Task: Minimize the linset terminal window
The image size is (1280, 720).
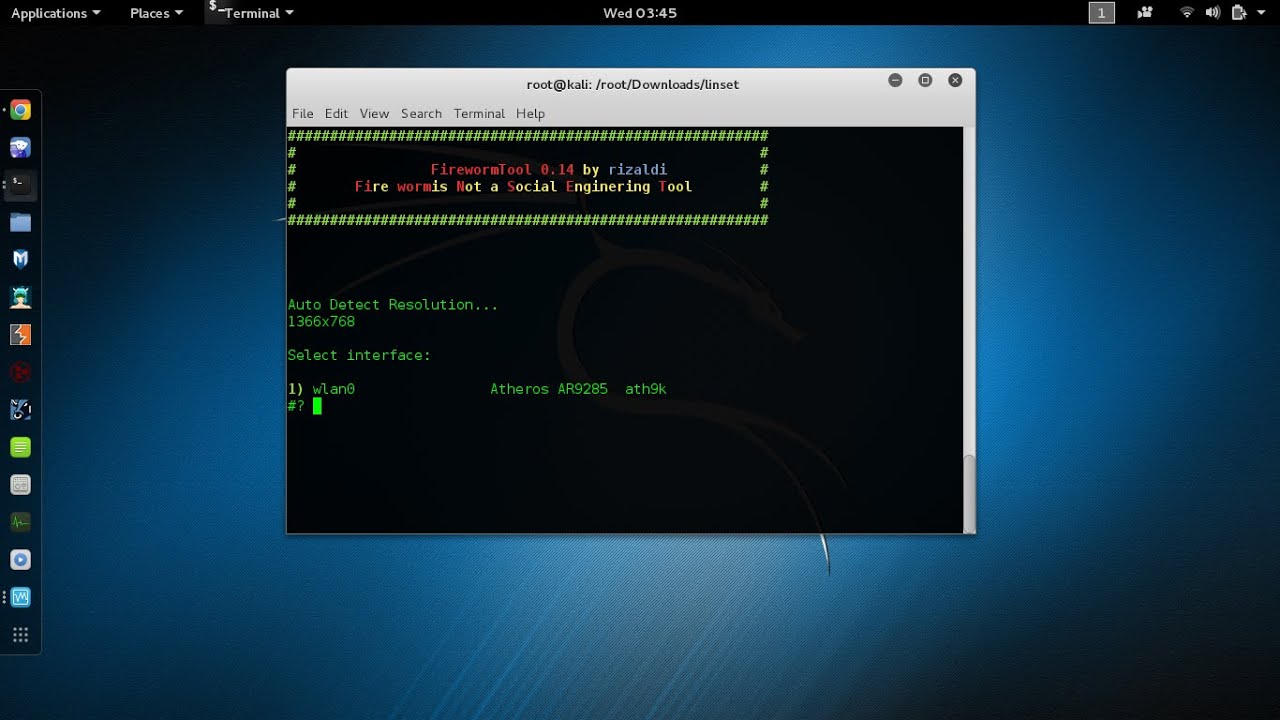Action: (x=895, y=80)
